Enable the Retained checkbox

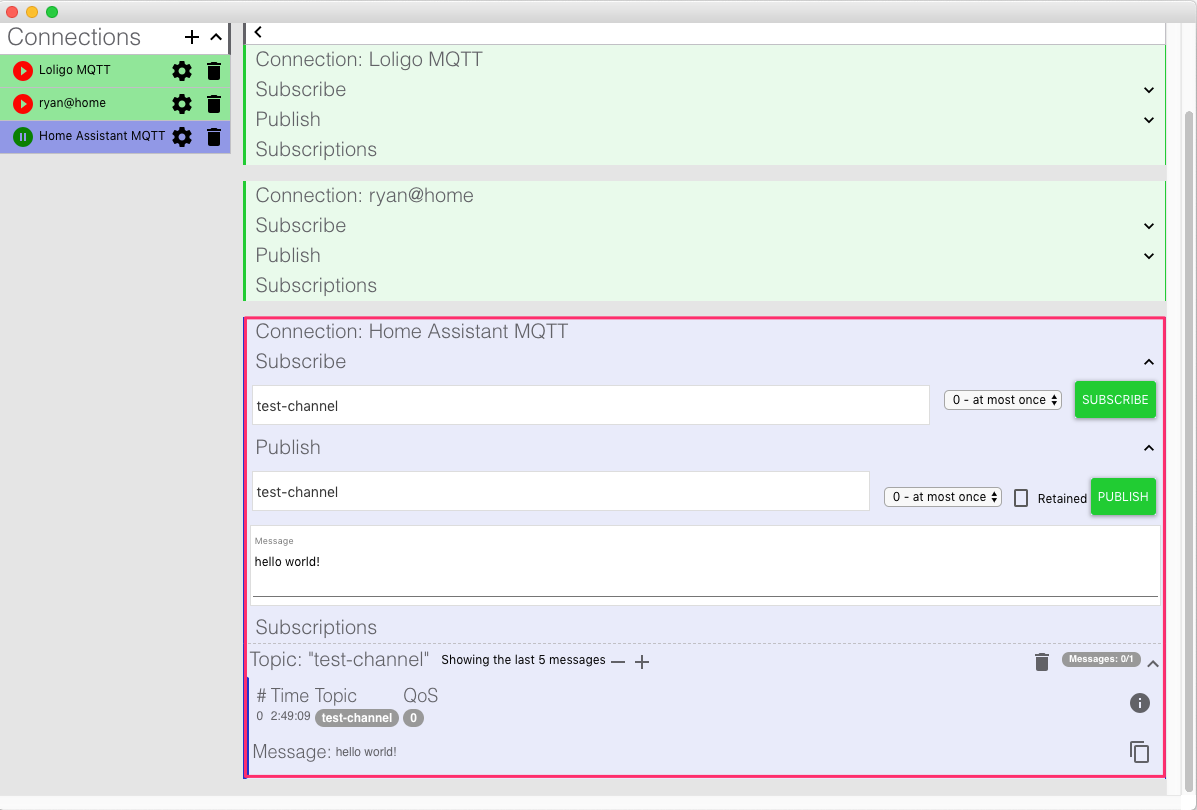coord(1021,499)
